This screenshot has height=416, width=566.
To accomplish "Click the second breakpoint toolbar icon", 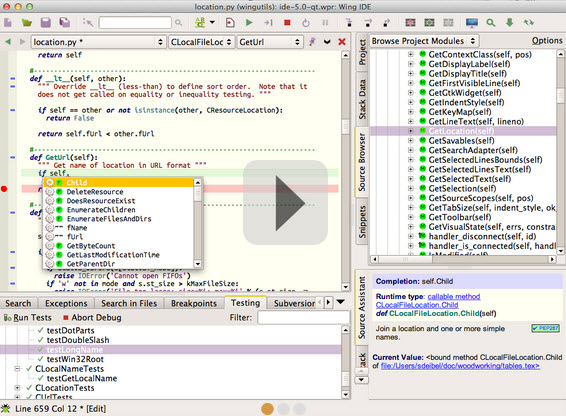I will click(x=429, y=22).
